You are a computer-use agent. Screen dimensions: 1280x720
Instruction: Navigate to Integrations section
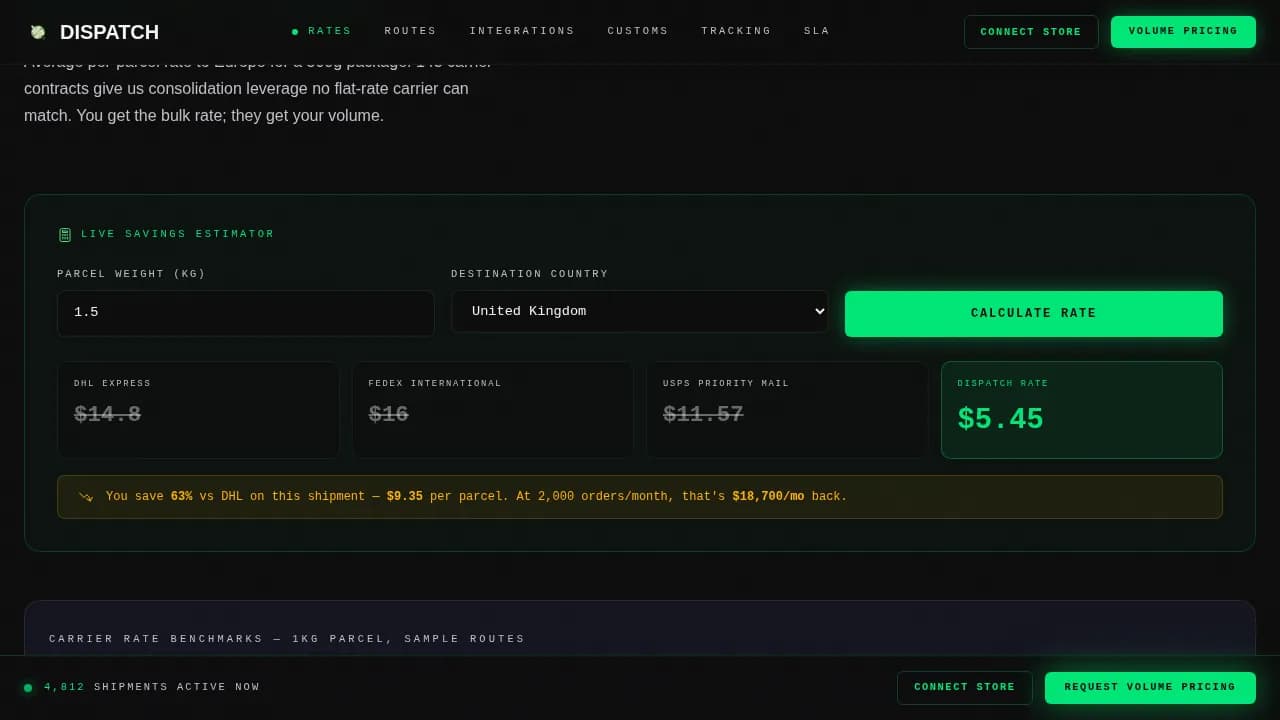tap(522, 31)
